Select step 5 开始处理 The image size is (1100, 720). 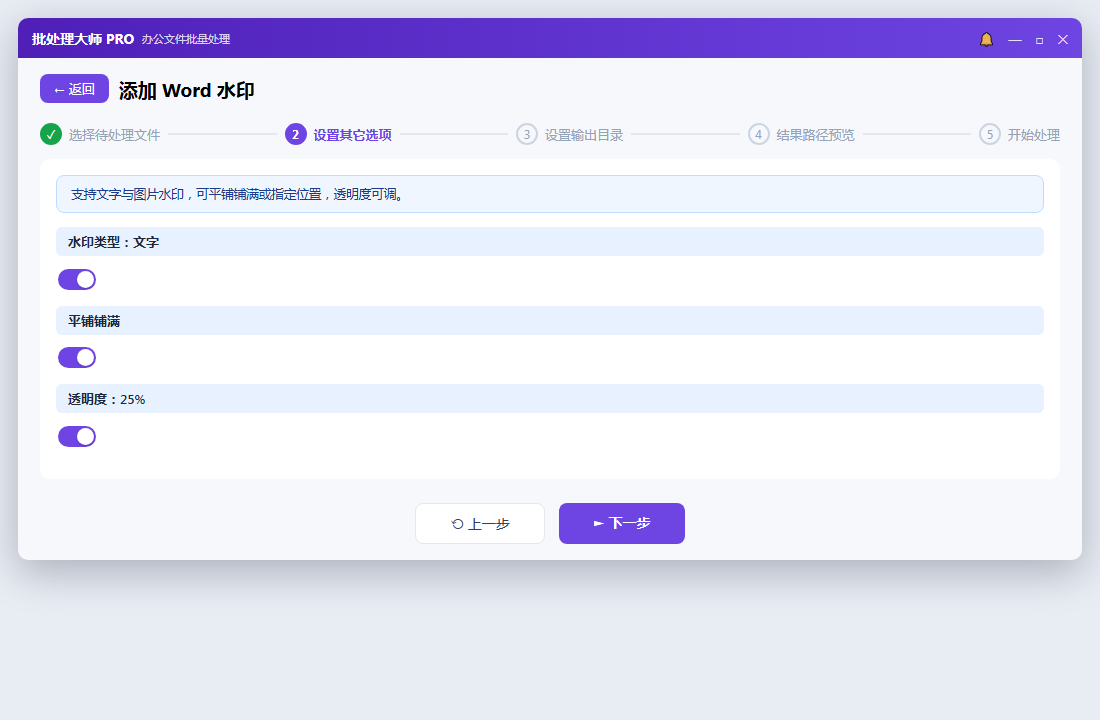[x=1019, y=134]
